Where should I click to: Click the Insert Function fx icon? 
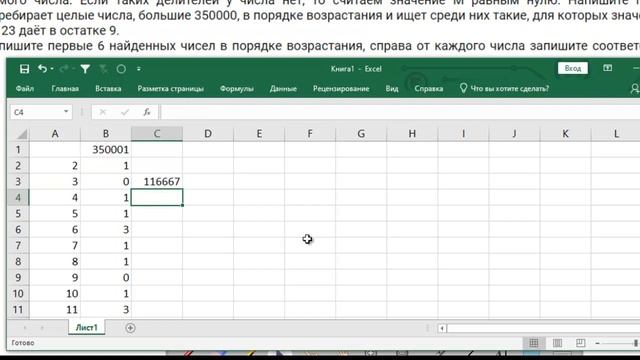pyautogui.click(x=147, y=112)
